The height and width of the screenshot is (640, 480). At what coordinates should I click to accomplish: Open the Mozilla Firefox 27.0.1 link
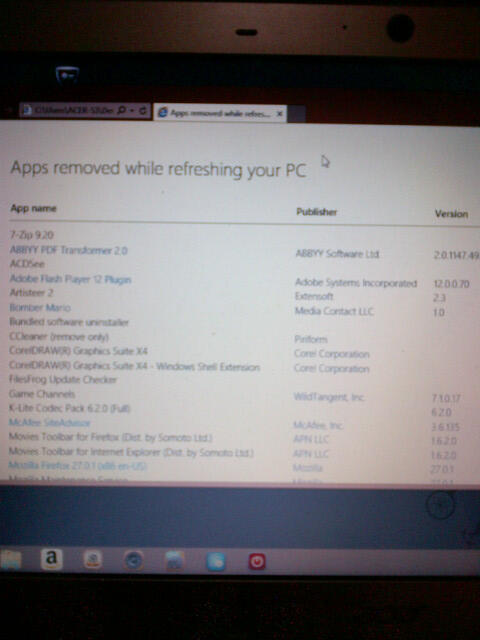tap(78, 466)
